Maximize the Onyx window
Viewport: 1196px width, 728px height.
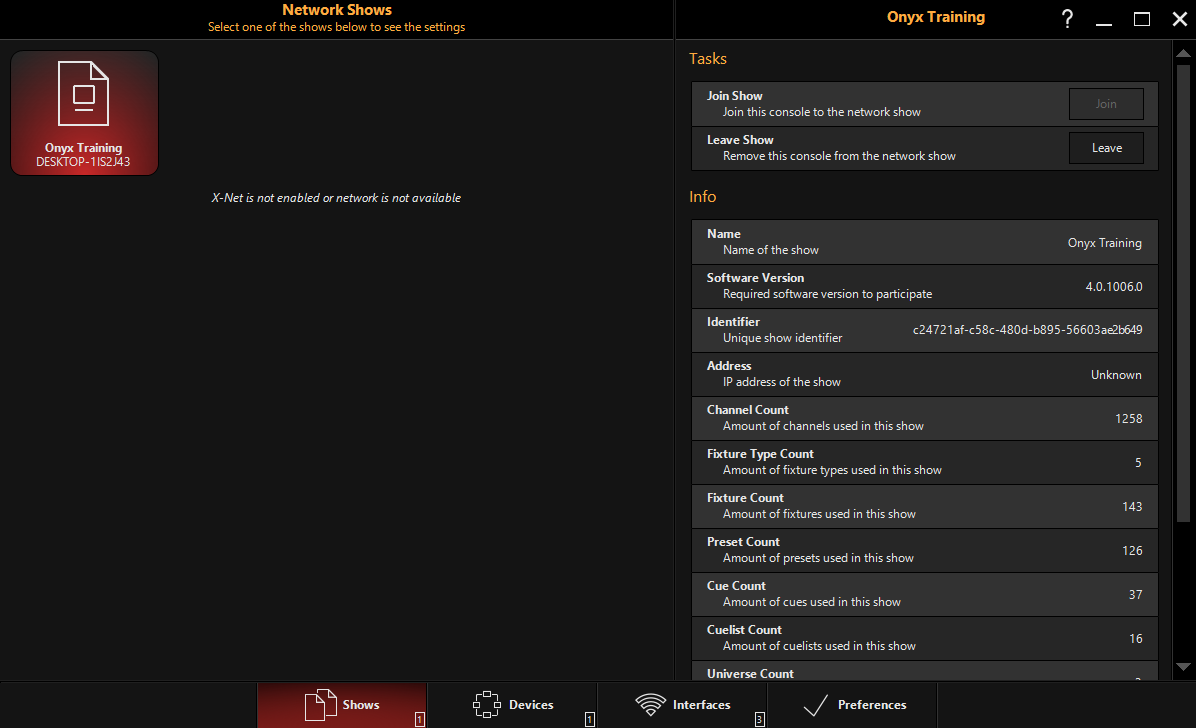1142,19
